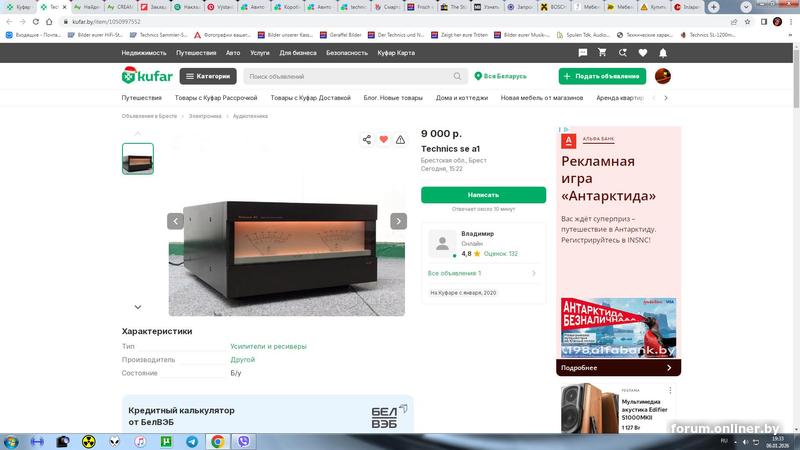This screenshot has width=800, height=450.
Task: Show next photo with right arrow
Action: (x=398, y=221)
